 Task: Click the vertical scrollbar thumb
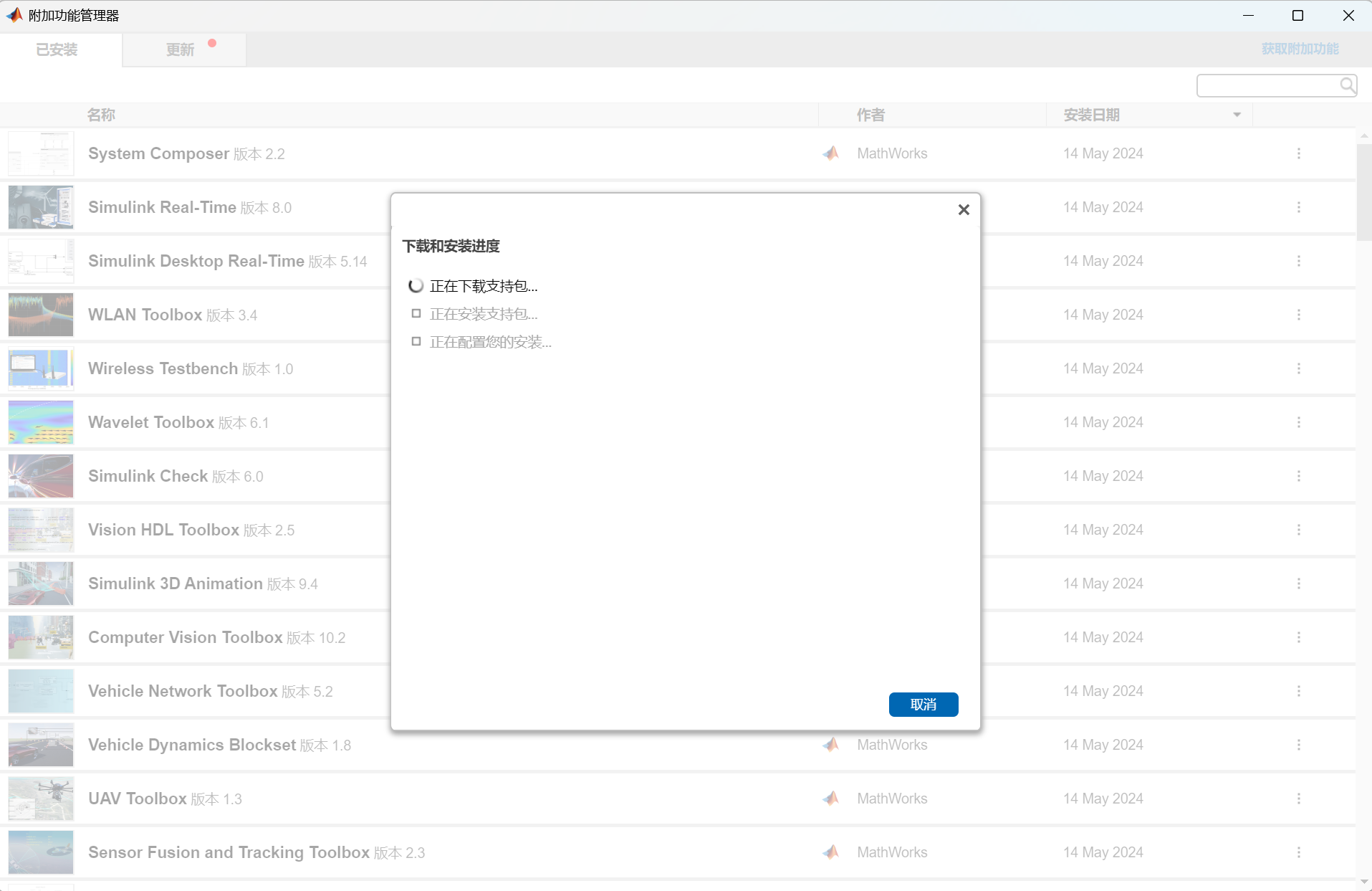pos(1364,192)
